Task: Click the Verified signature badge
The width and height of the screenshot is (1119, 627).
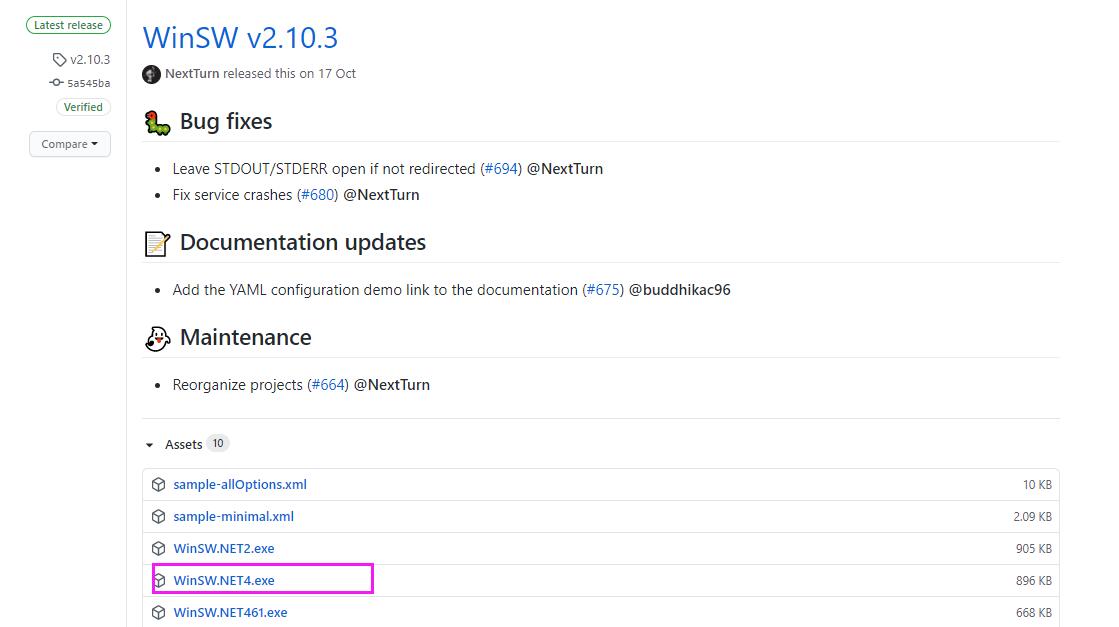Action: click(83, 107)
